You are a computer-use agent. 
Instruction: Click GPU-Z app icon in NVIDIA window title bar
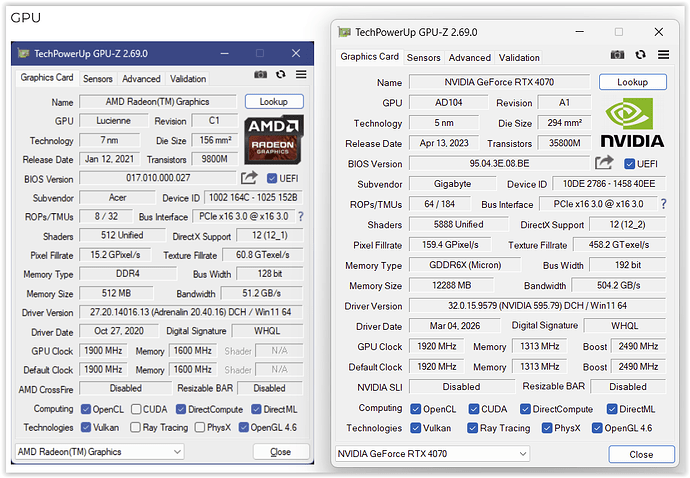pos(345,32)
